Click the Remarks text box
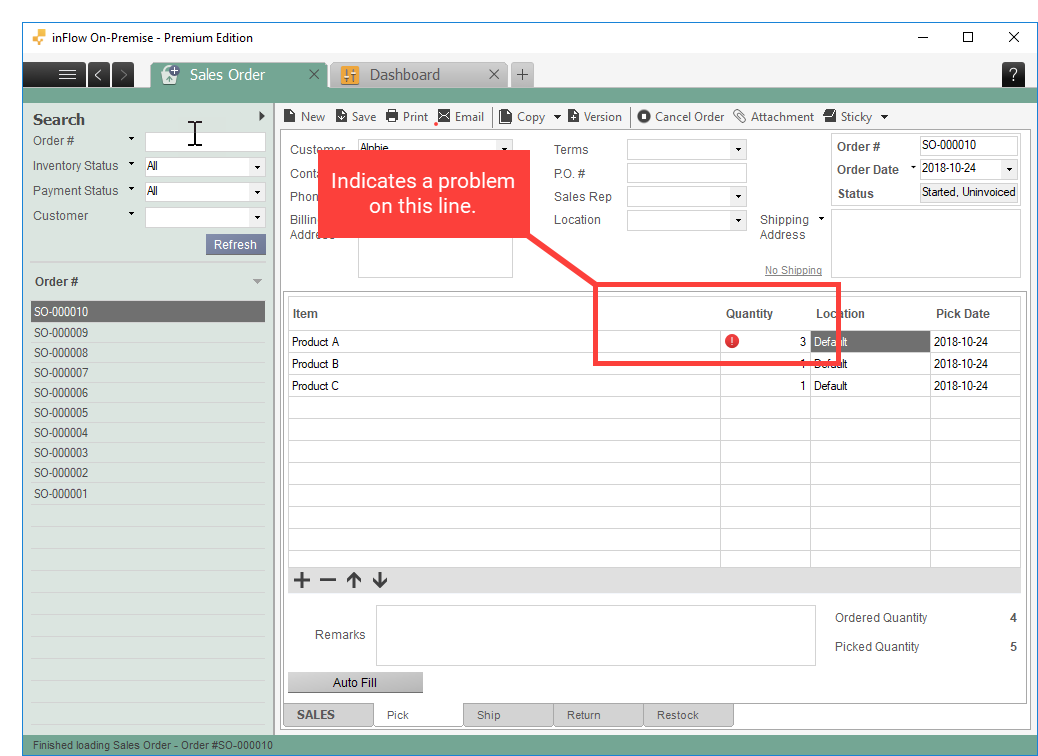Screen dimensions: 1038x756 pyautogui.click(x=596, y=636)
